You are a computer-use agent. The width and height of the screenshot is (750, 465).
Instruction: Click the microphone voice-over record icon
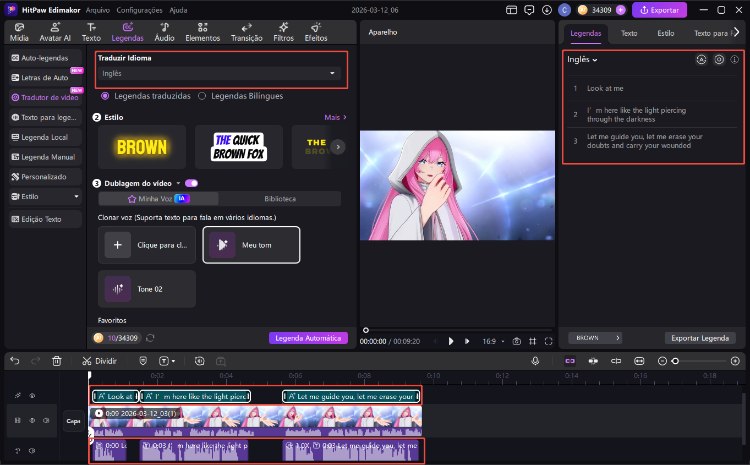(535, 361)
